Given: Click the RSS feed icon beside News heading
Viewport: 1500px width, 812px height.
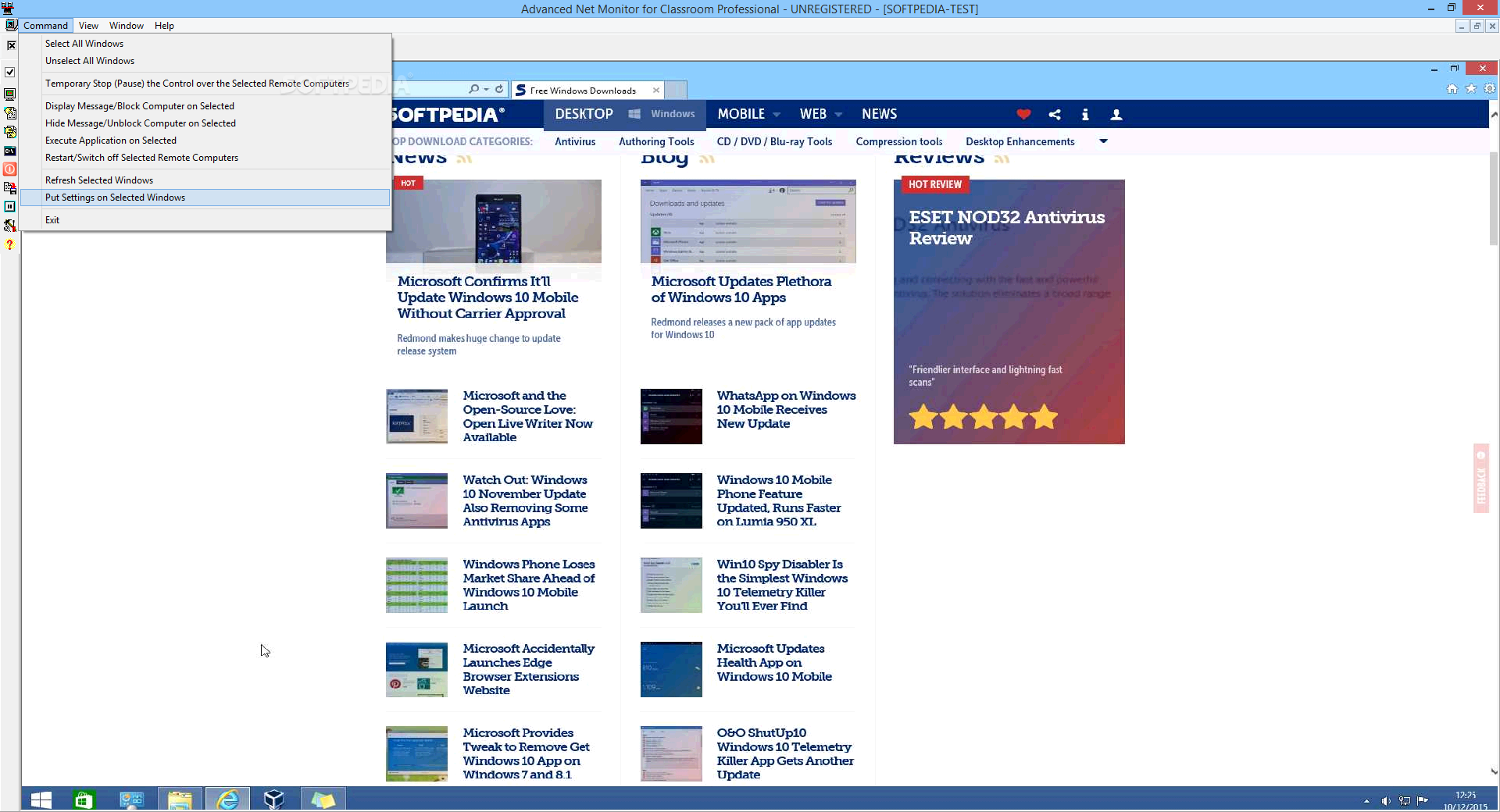Looking at the screenshot, I should click(x=465, y=159).
